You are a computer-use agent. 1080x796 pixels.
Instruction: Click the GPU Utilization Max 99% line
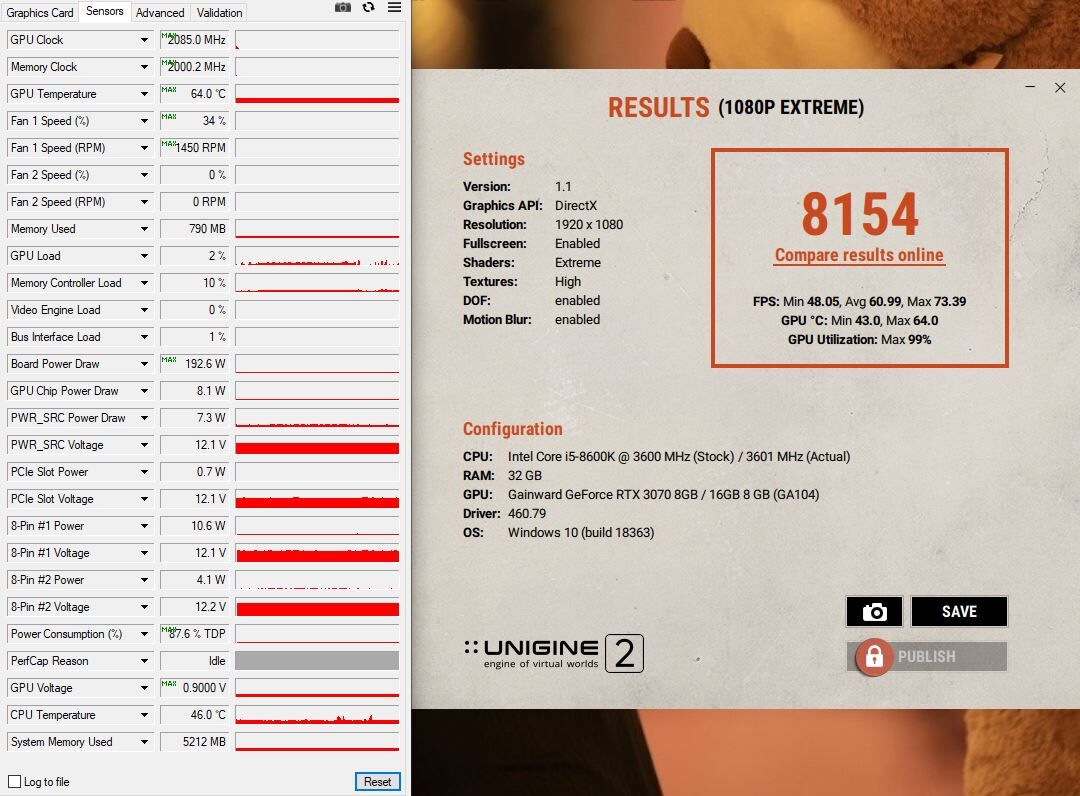(x=859, y=339)
